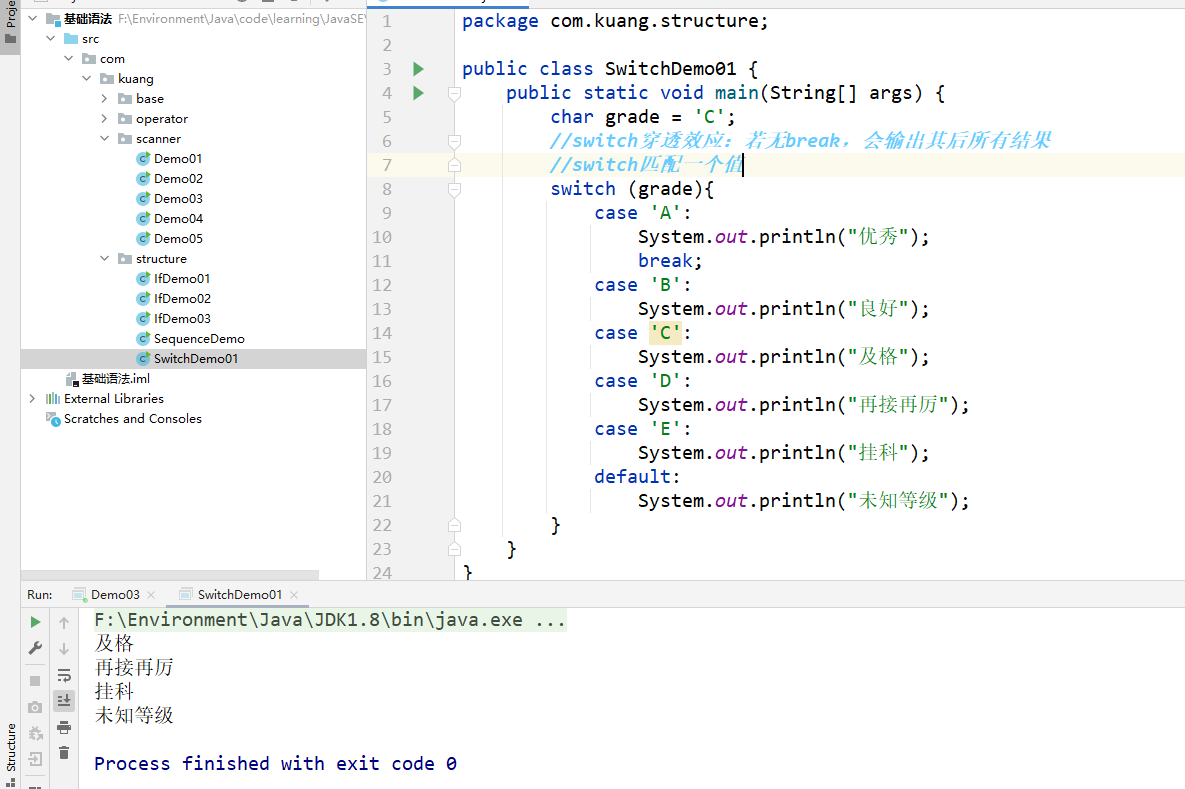The height and width of the screenshot is (789, 1185).
Task: Click 'default:' label on line 20
Action: [637, 477]
